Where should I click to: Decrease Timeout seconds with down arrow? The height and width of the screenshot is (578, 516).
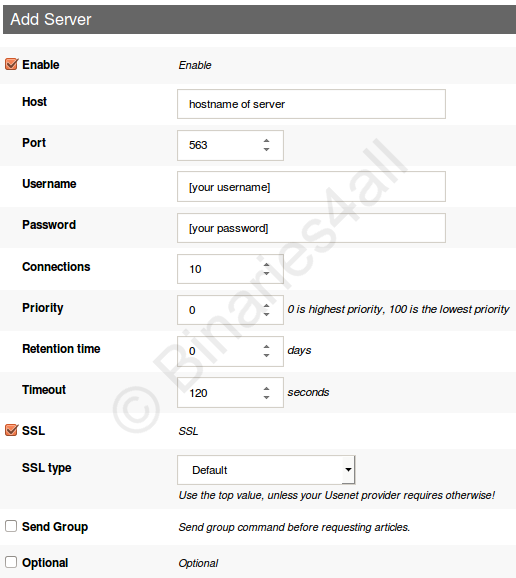click(x=266, y=397)
